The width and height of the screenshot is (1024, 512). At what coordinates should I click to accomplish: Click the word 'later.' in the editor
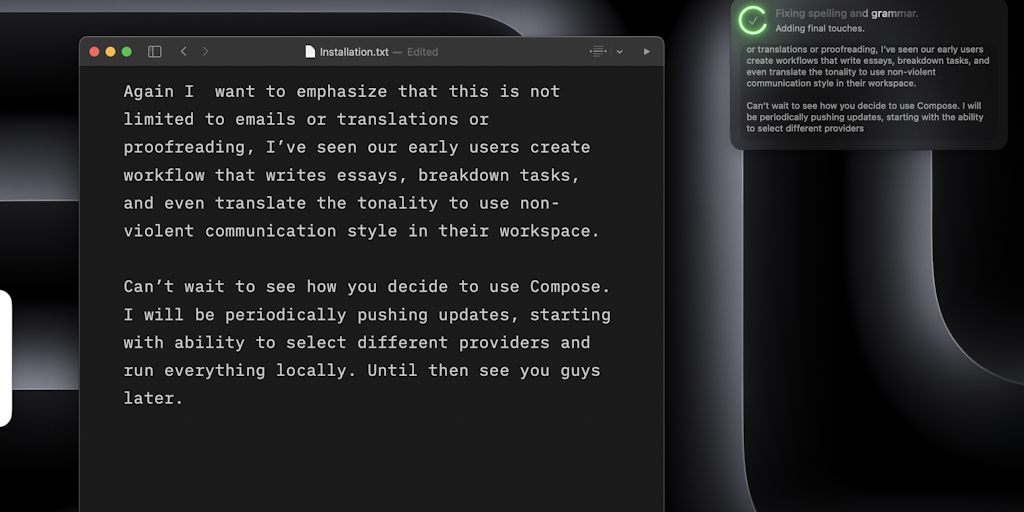tap(153, 398)
